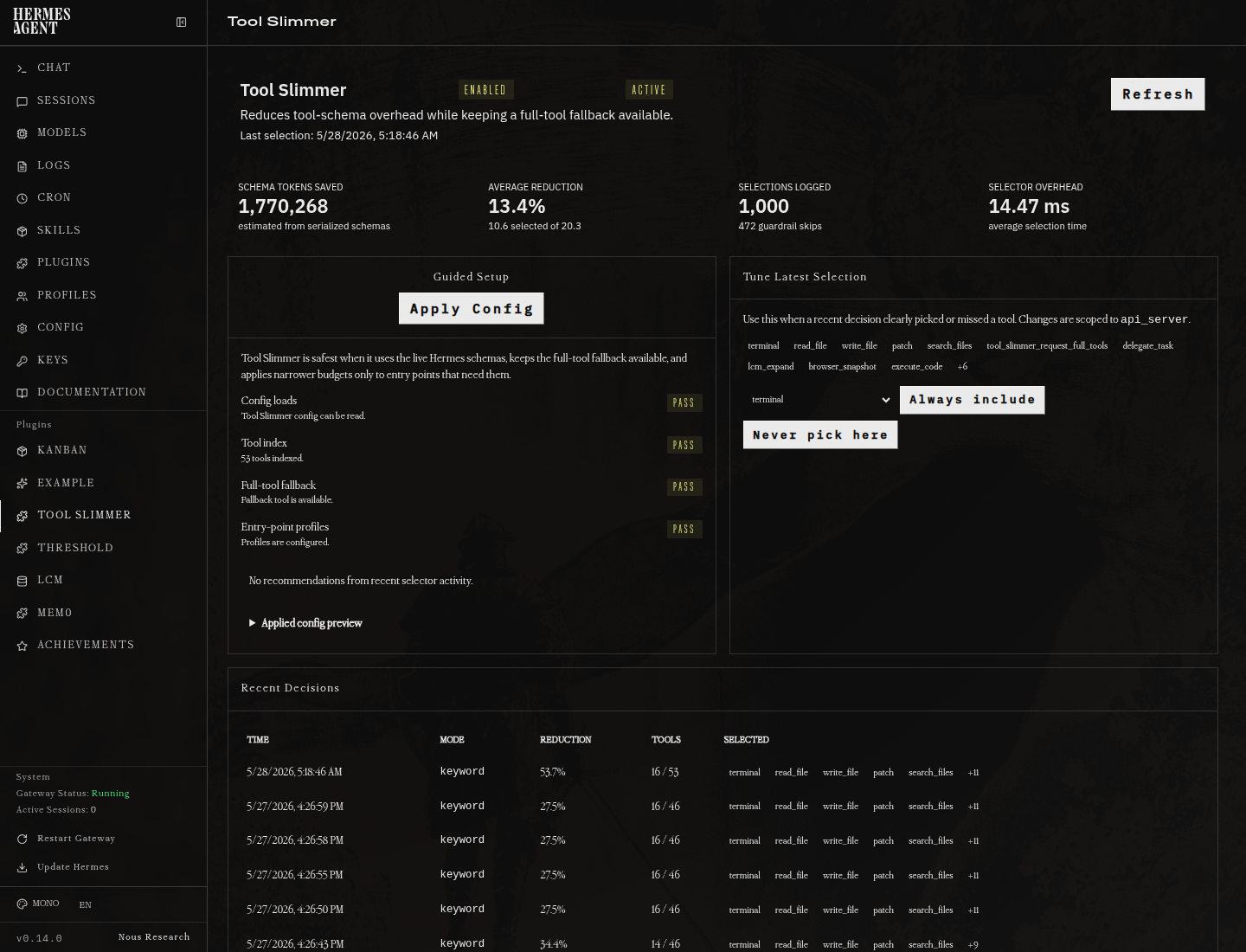
Task: Click the 14 / 46 tools cell
Action: (665, 944)
